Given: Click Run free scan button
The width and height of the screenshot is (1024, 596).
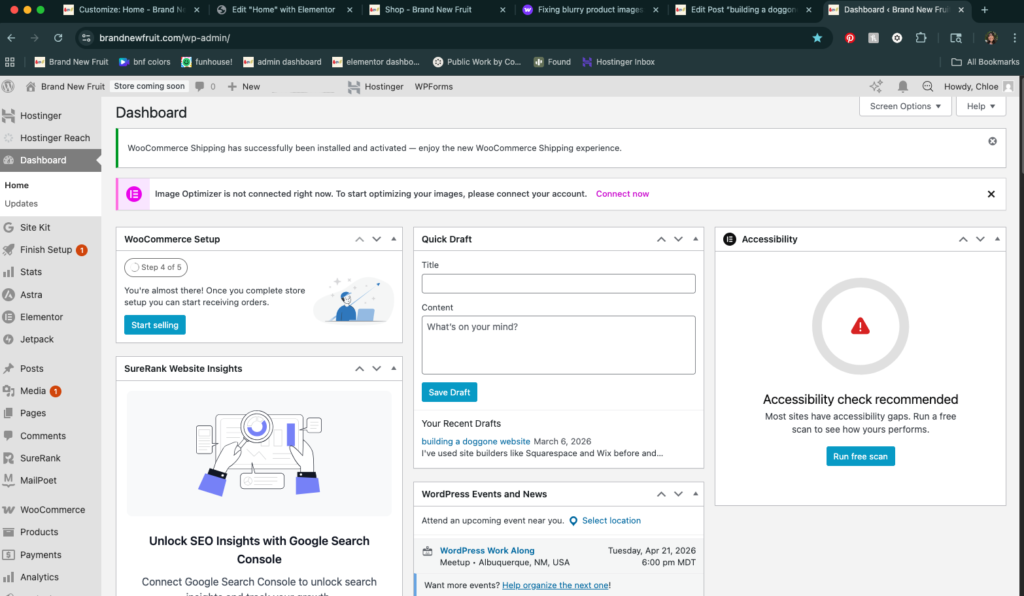Looking at the screenshot, I should (860, 456).
